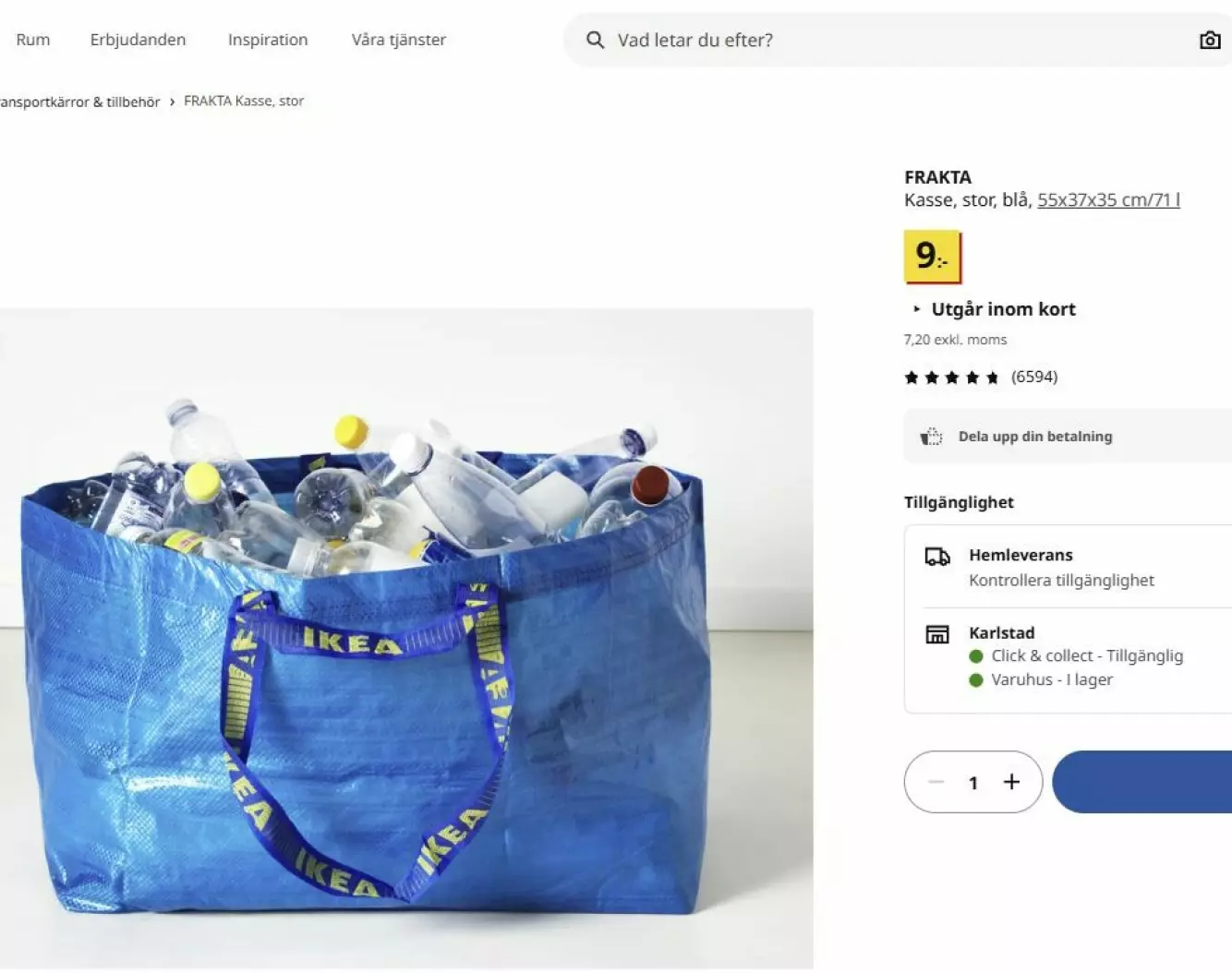1232x973 pixels.
Task: Open the FRAKTA bag product image
Action: (x=406, y=637)
